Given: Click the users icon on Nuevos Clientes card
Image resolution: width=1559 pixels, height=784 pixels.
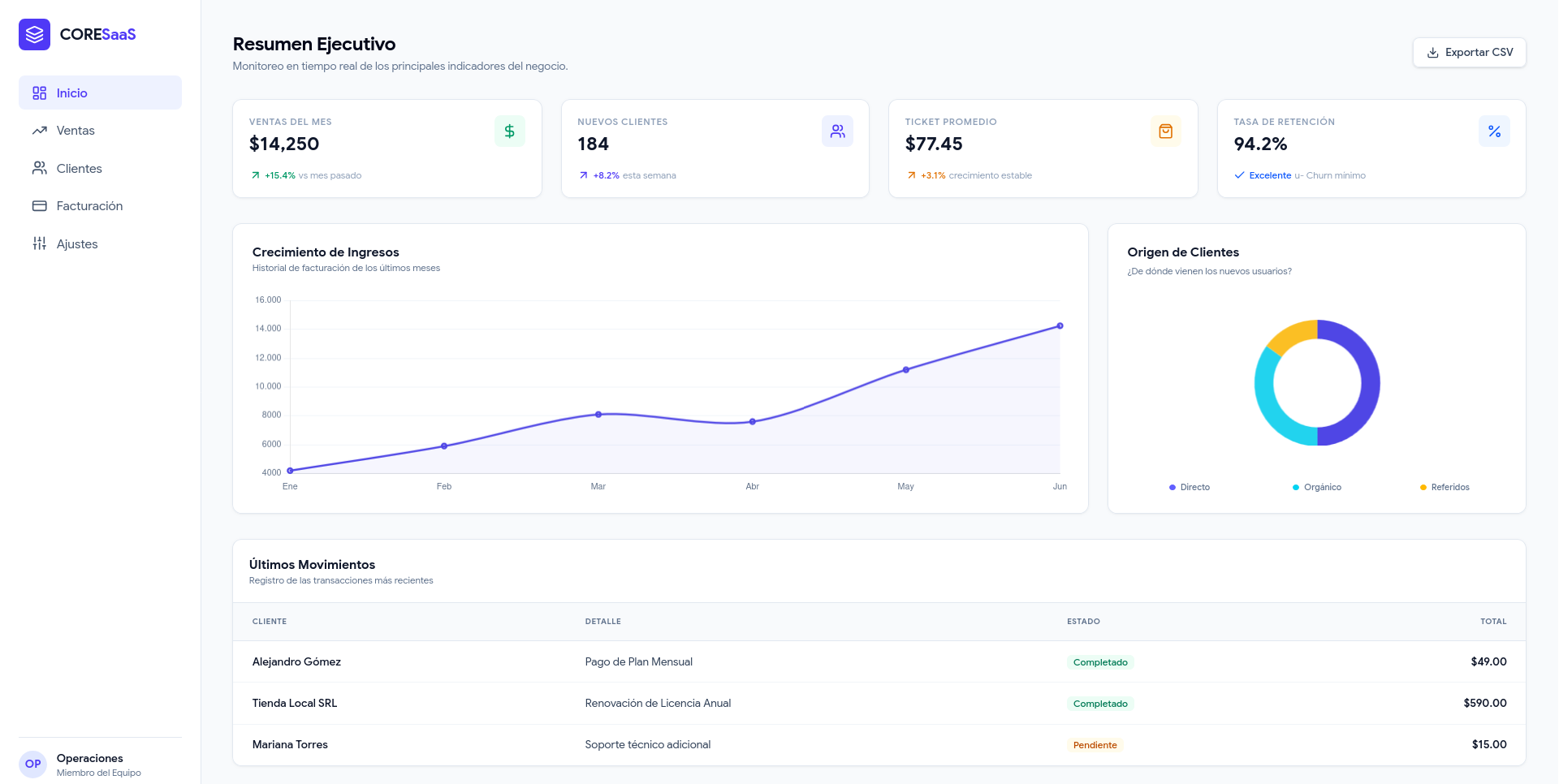Looking at the screenshot, I should click(x=837, y=131).
